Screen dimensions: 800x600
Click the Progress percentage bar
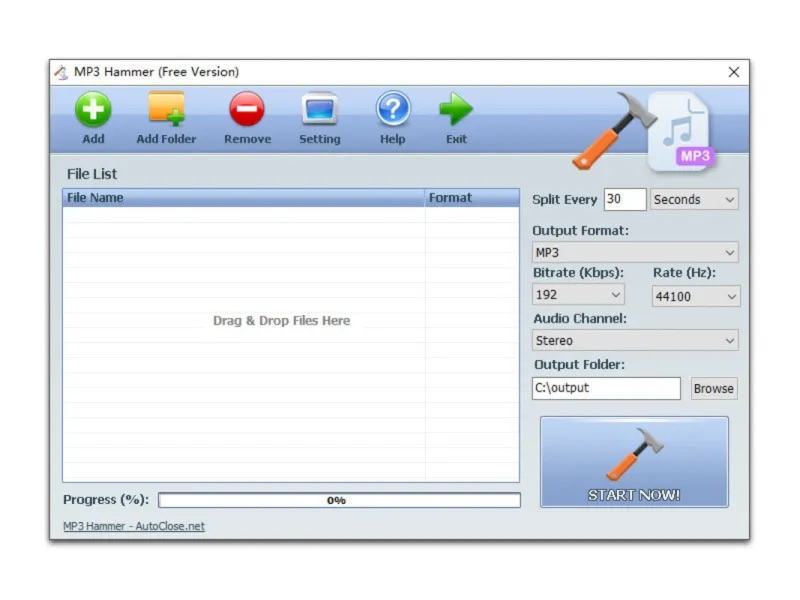(339, 500)
